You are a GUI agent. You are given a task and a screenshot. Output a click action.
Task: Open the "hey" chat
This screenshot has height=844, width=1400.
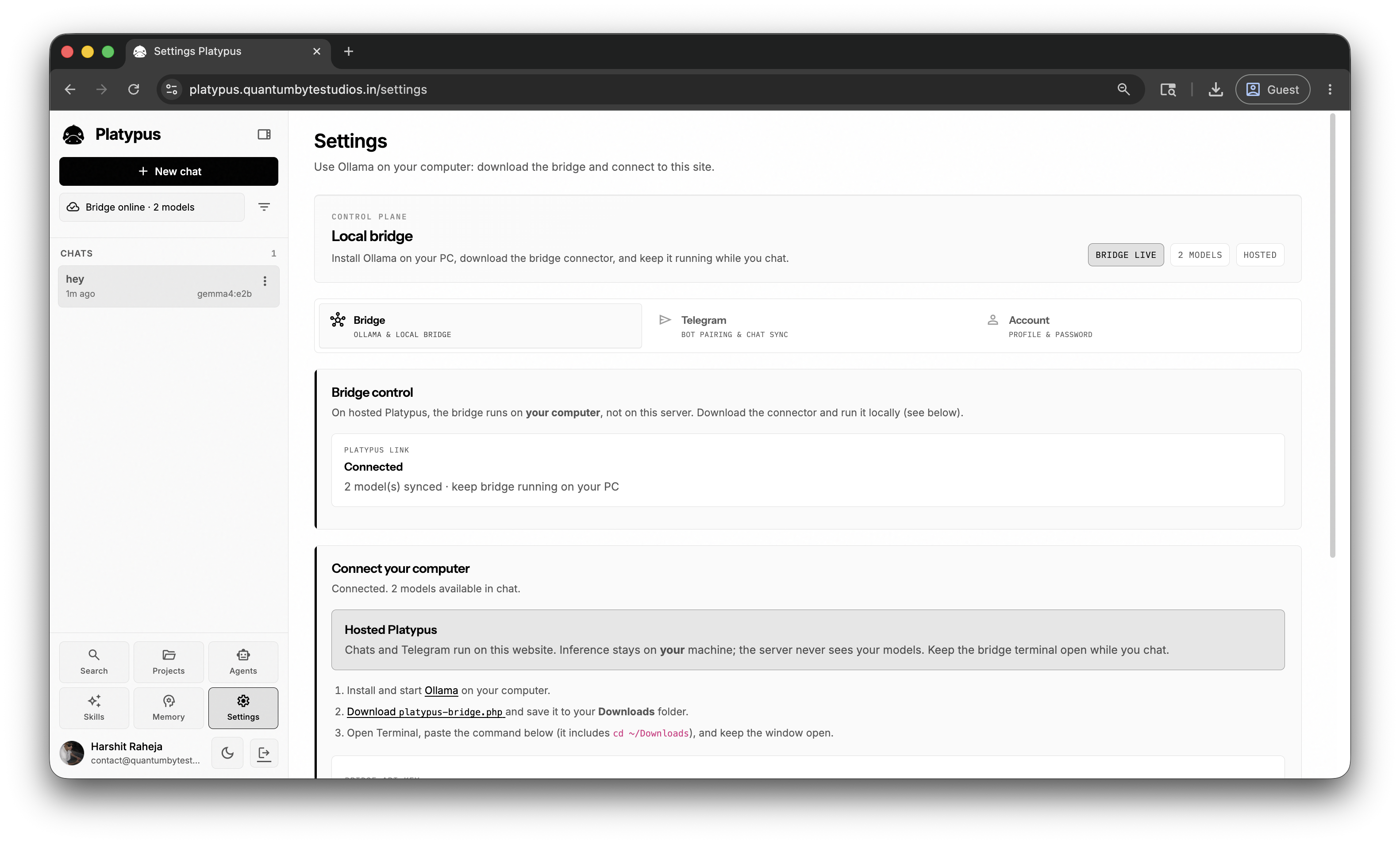pos(169,286)
